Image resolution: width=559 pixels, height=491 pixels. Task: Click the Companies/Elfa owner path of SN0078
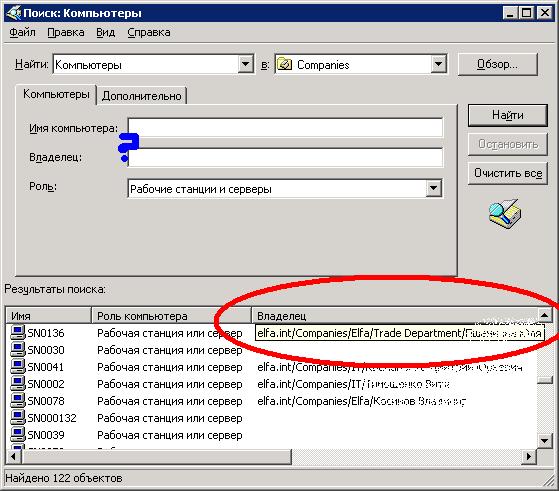(361, 401)
